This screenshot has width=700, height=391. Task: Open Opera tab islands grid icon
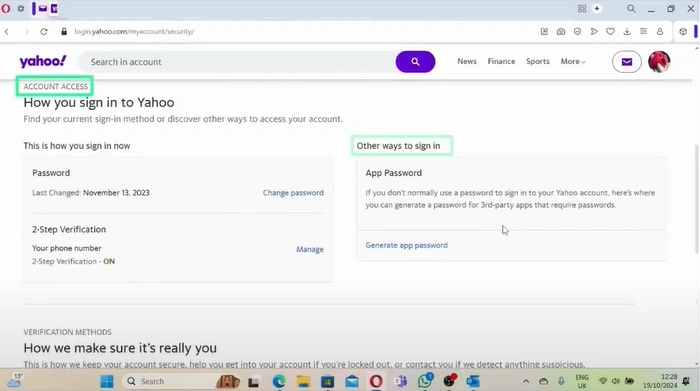[x=582, y=8]
